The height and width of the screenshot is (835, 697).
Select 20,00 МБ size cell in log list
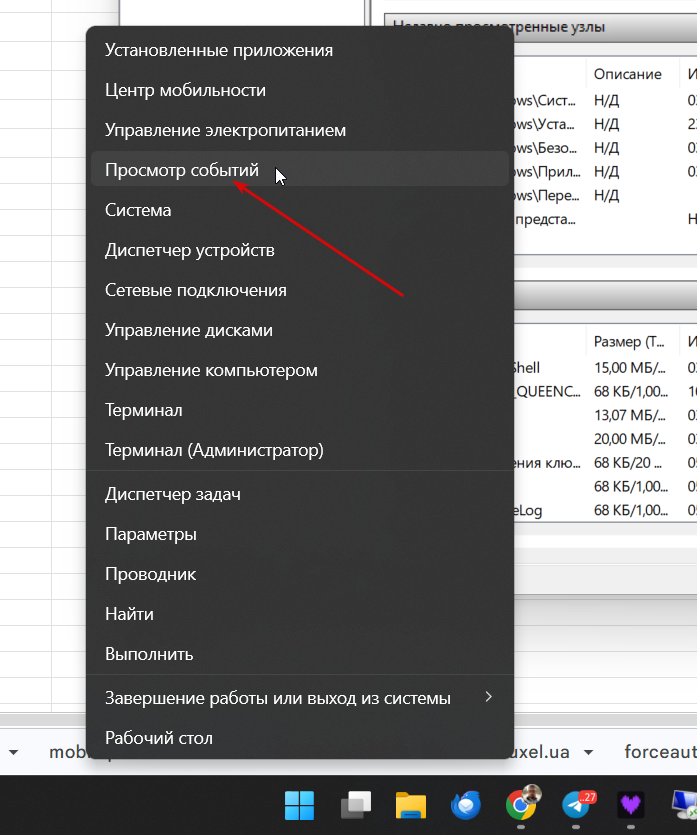(630, 439)
